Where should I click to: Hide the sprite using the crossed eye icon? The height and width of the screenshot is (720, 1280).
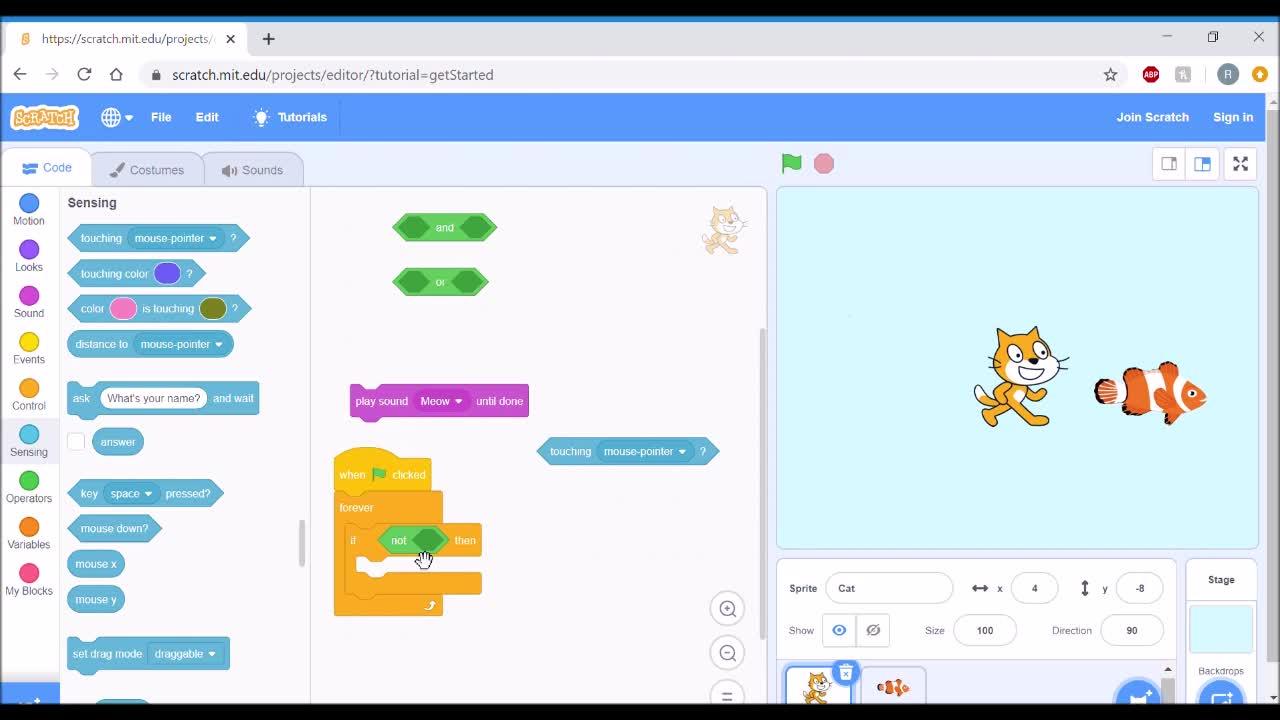(x=873, y=630)
